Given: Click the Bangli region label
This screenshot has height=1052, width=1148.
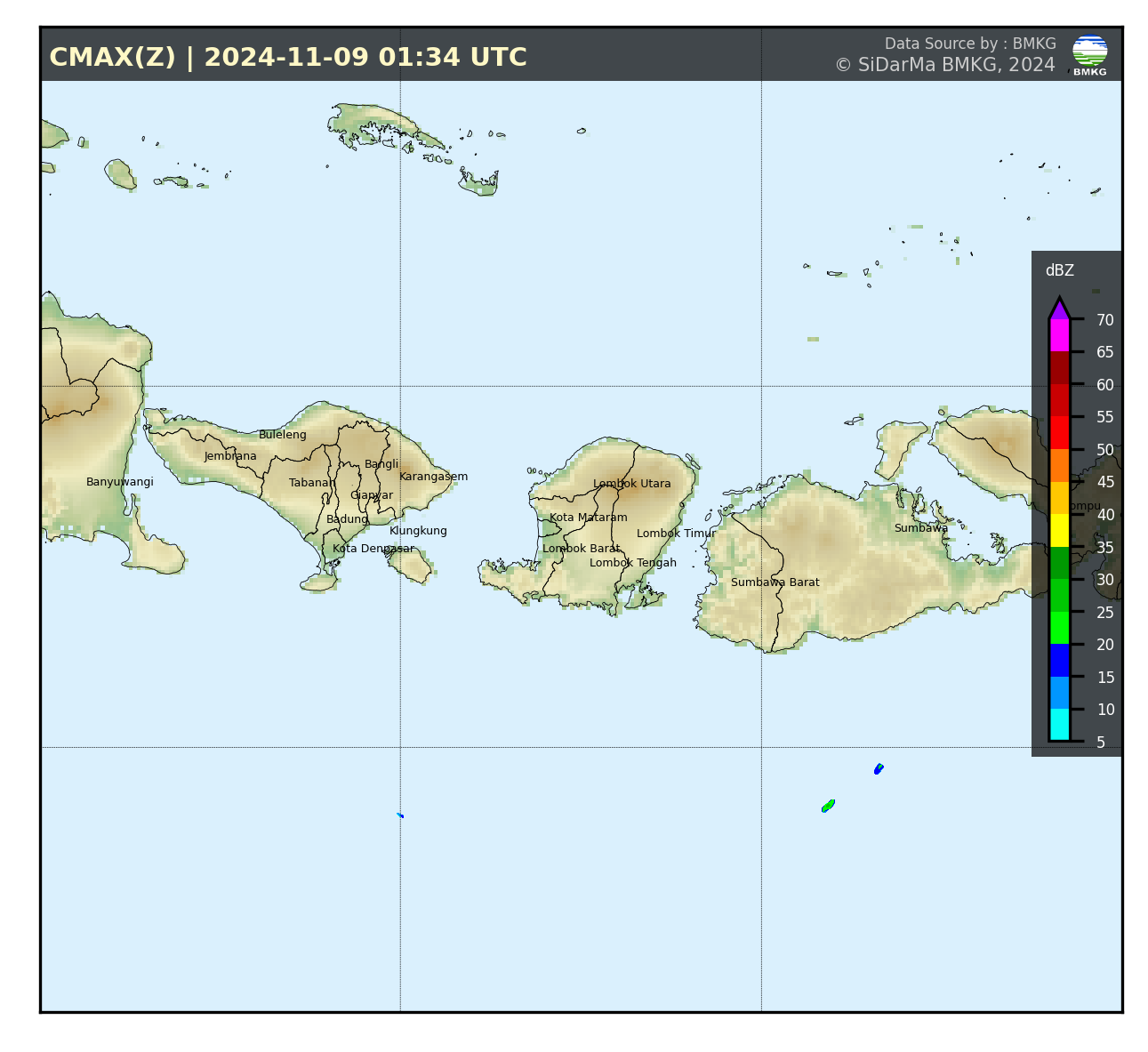Looking at the screenshot, I should pyautogui.click(x=381, y=464).
